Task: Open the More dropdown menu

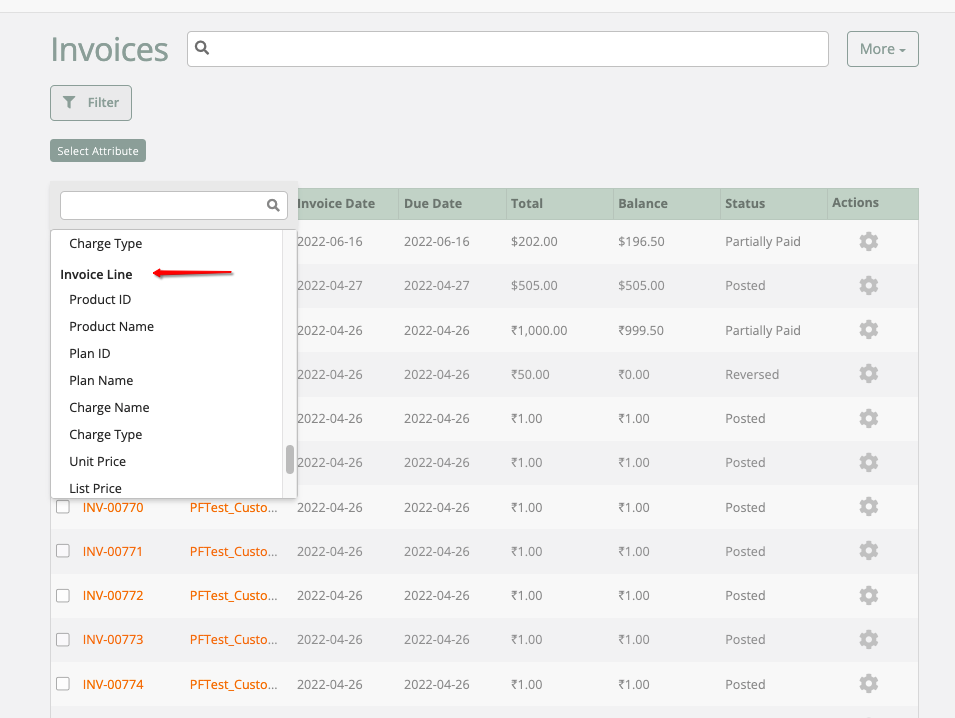Action: tap(883, 49)
